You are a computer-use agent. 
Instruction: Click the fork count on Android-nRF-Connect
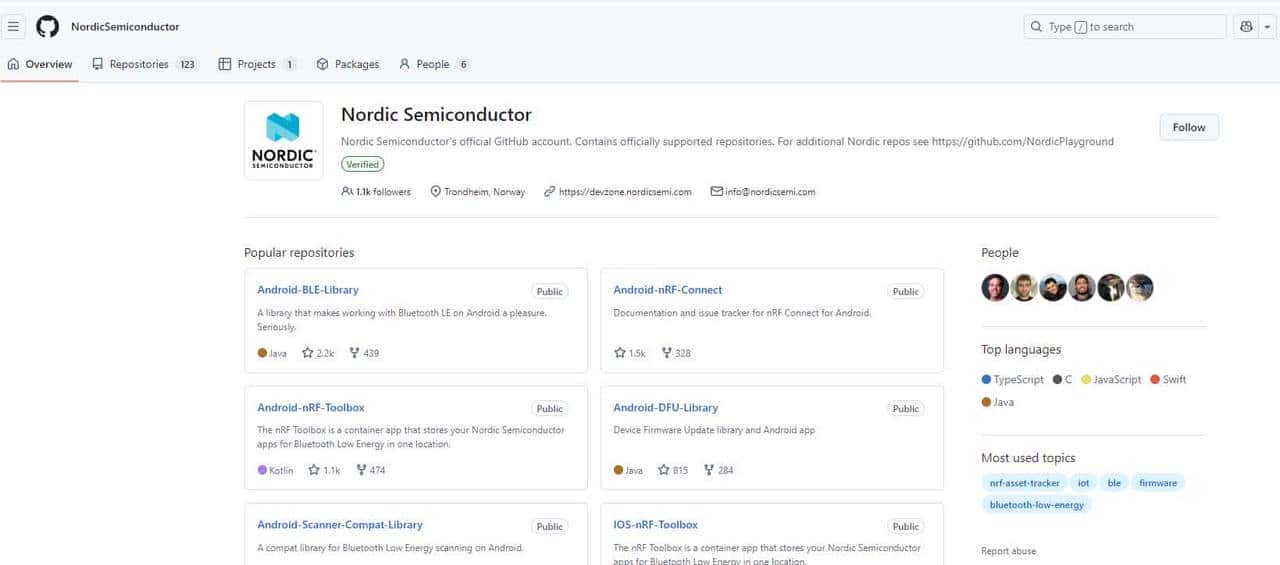(x=676, y=353)
